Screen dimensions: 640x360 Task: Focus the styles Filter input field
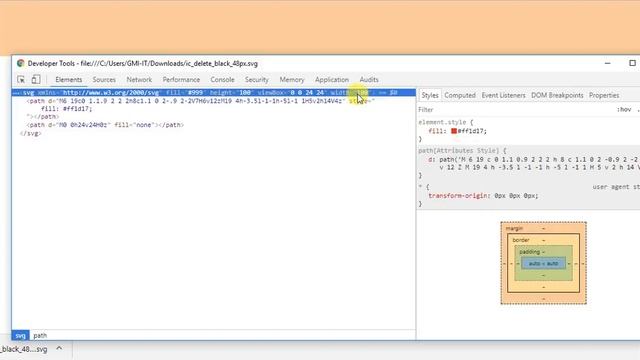pyautogui.click(x=514, y=109)
